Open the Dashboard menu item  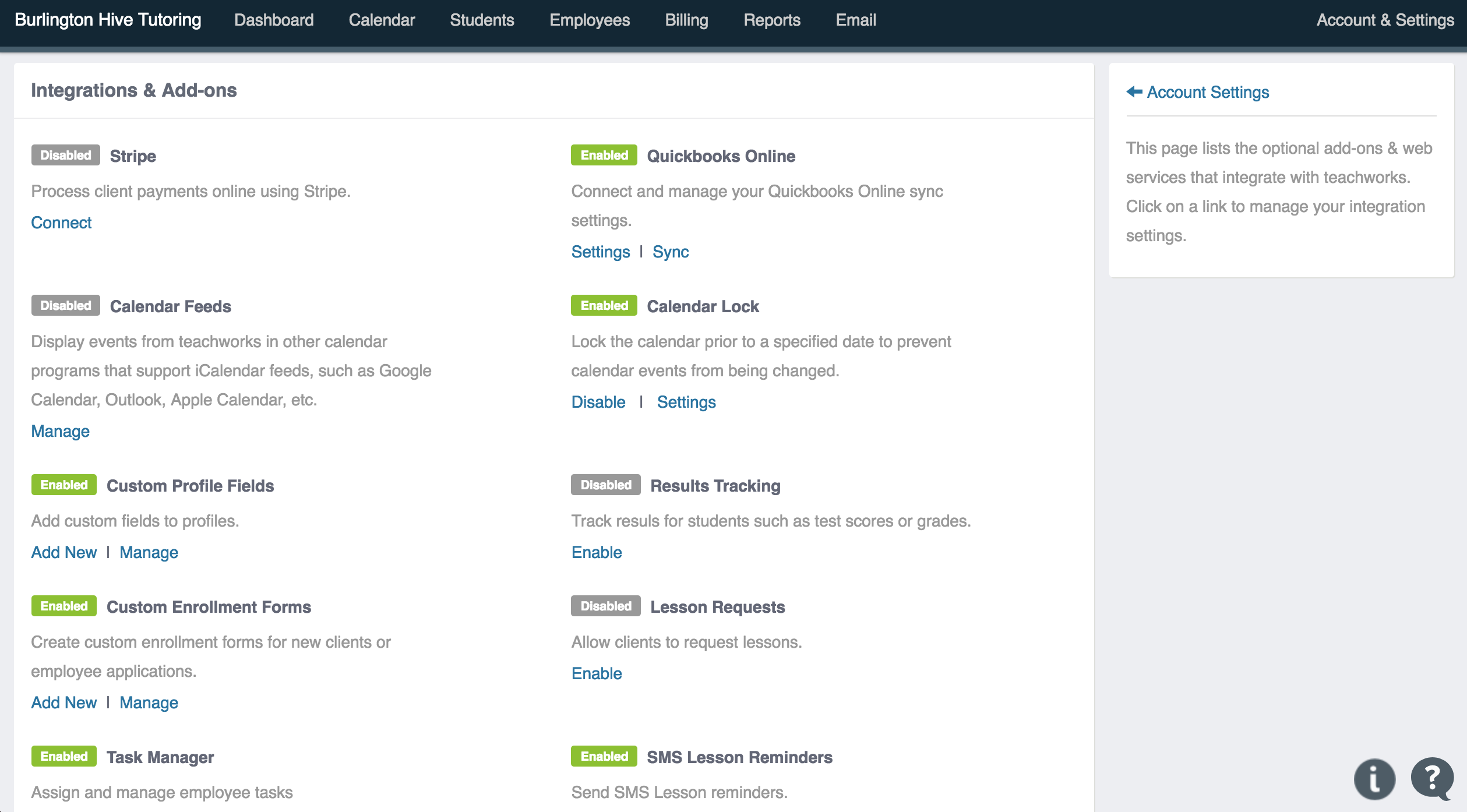pos(274,20)
